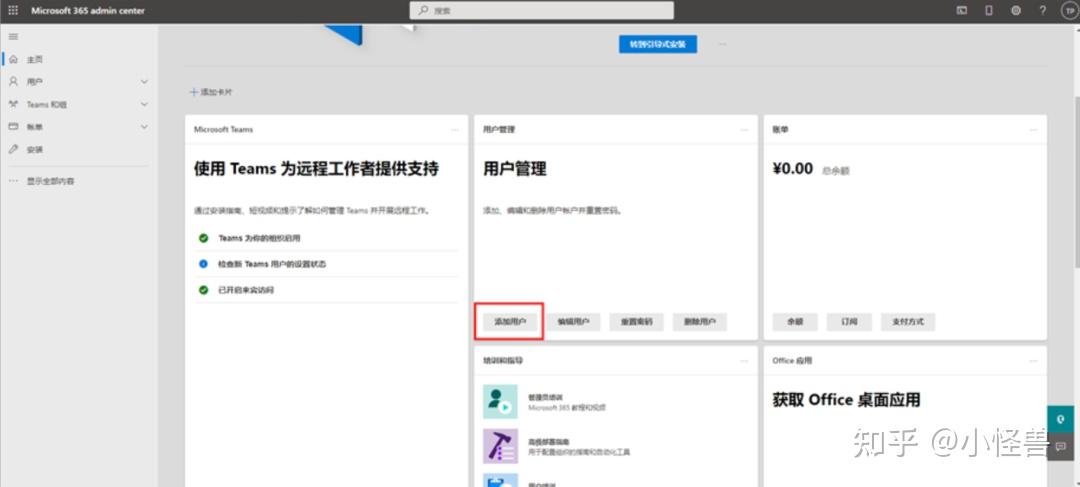The image size is (1080, 487).
Task: Expand the Billing menu chevron
Action: [x=144, y=127]
